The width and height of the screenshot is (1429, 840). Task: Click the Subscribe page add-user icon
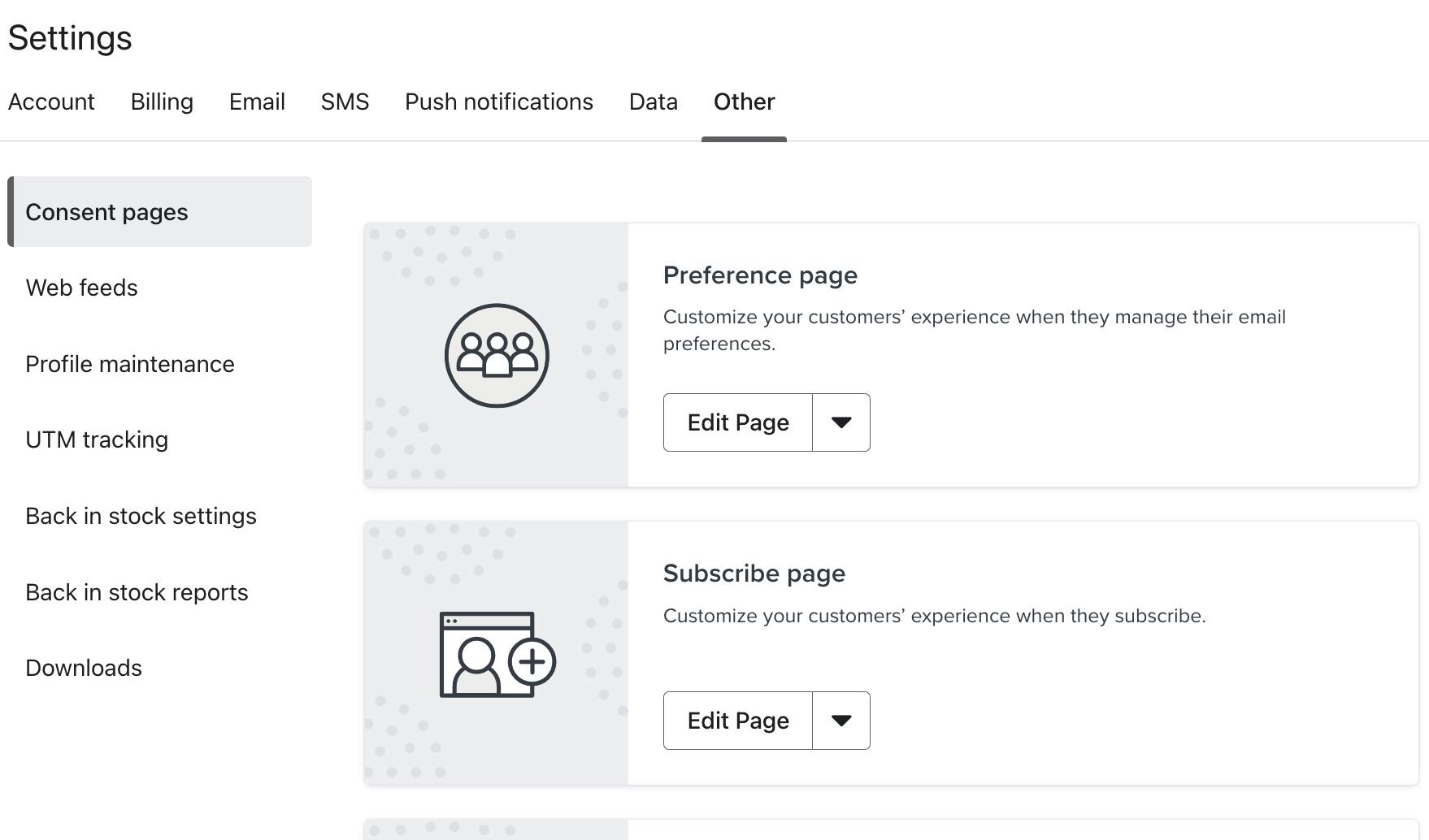coord(497,655)
